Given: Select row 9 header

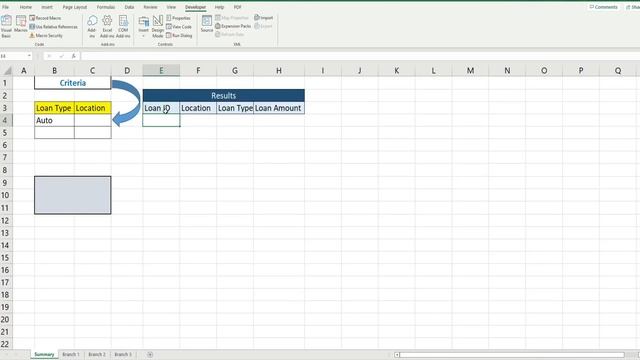Looking at the screenshot, I should tap(5, 182).
